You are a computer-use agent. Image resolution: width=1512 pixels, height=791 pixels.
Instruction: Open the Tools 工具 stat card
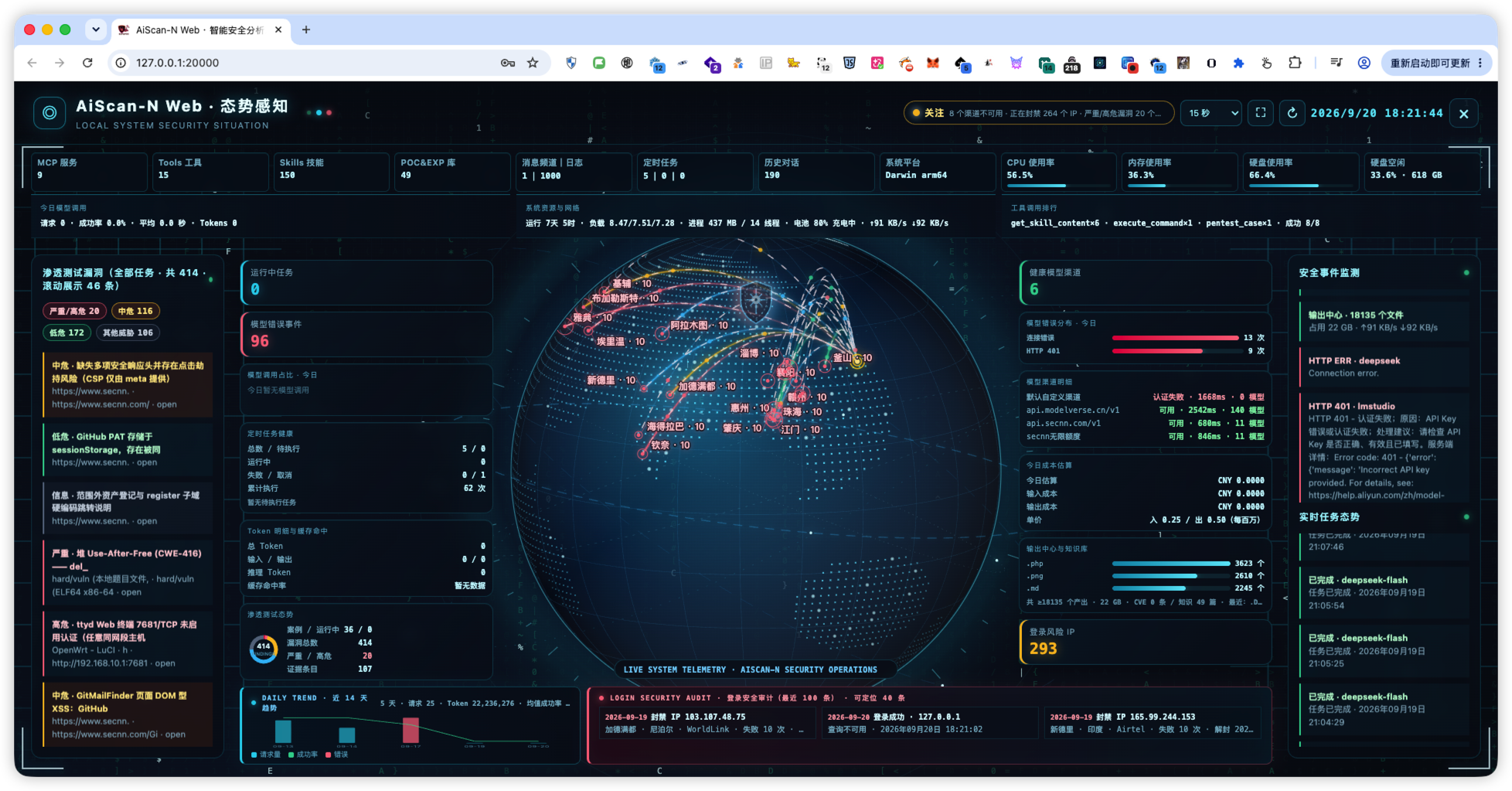tap(210, 170)
